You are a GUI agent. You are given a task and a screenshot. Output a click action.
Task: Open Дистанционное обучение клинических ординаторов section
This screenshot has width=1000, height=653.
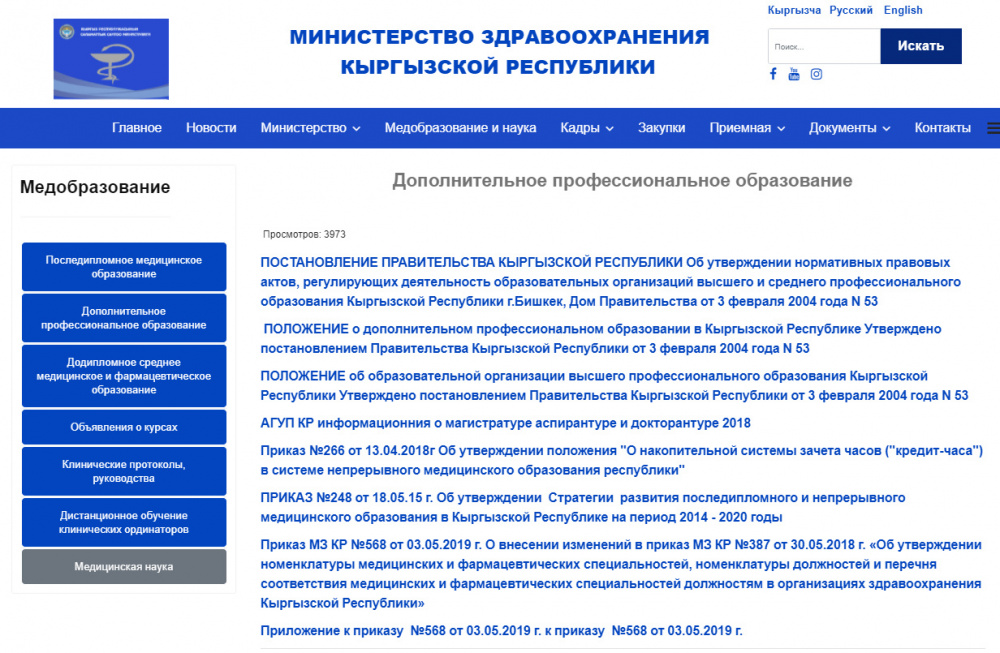click(123, 522)
